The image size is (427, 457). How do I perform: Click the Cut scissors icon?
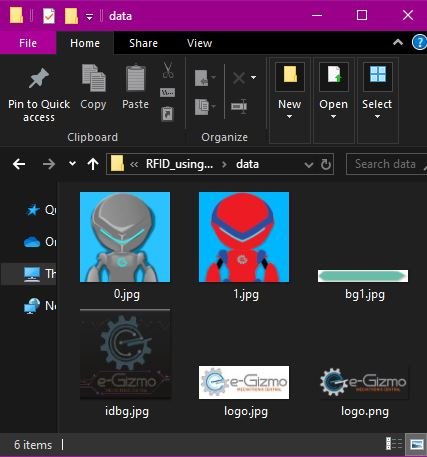(168, 70)
